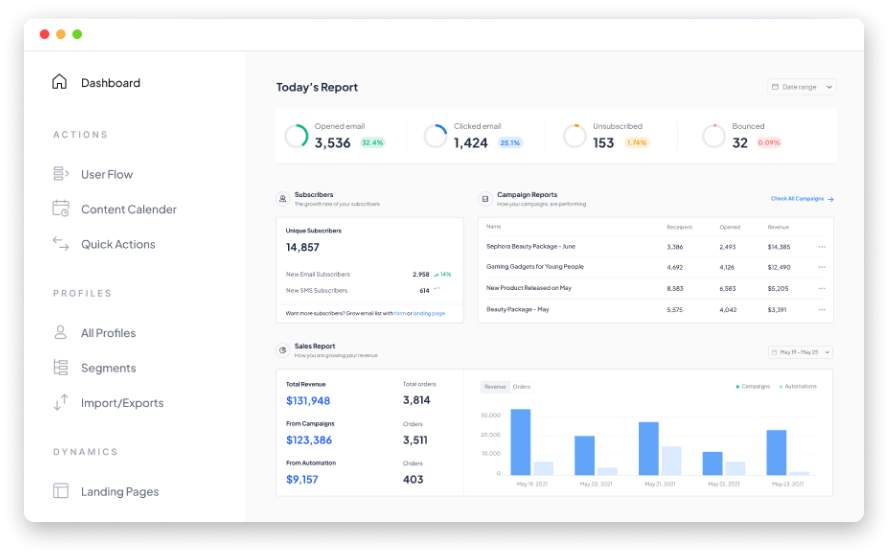The height and width of the screenshot is (556, 892).
Task: Click the All Profiles person icon
Action: coord(60,332)
